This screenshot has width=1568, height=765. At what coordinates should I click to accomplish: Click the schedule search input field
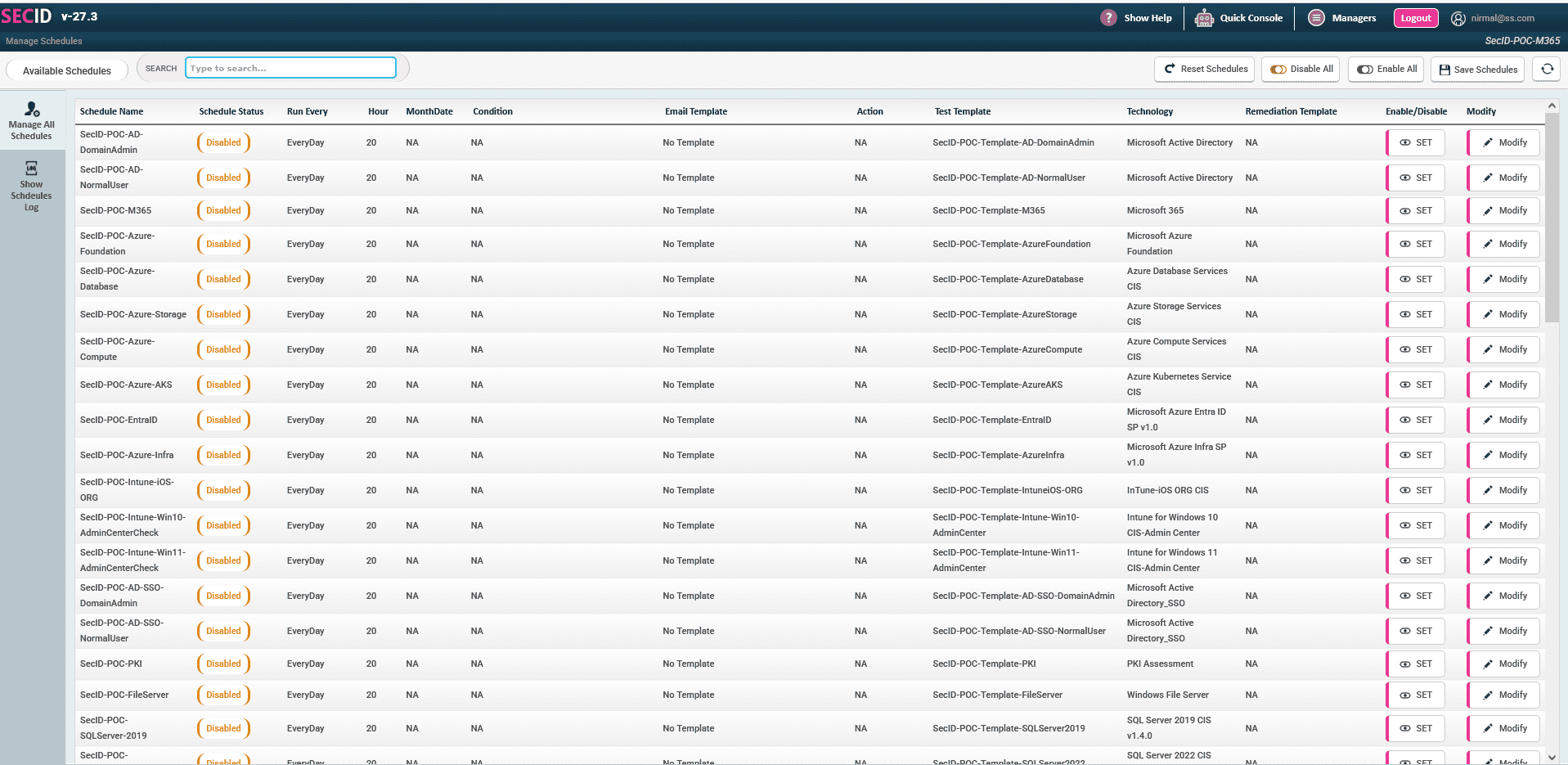tap(290, 68)
